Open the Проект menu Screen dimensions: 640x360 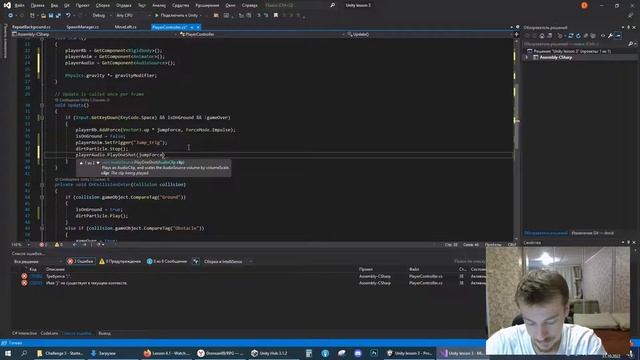pos(82,5)
